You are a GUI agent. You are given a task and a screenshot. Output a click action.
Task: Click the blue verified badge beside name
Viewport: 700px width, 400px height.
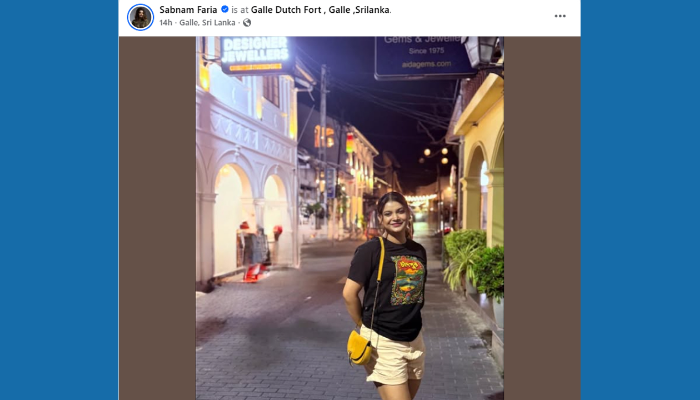click(225, 9)
